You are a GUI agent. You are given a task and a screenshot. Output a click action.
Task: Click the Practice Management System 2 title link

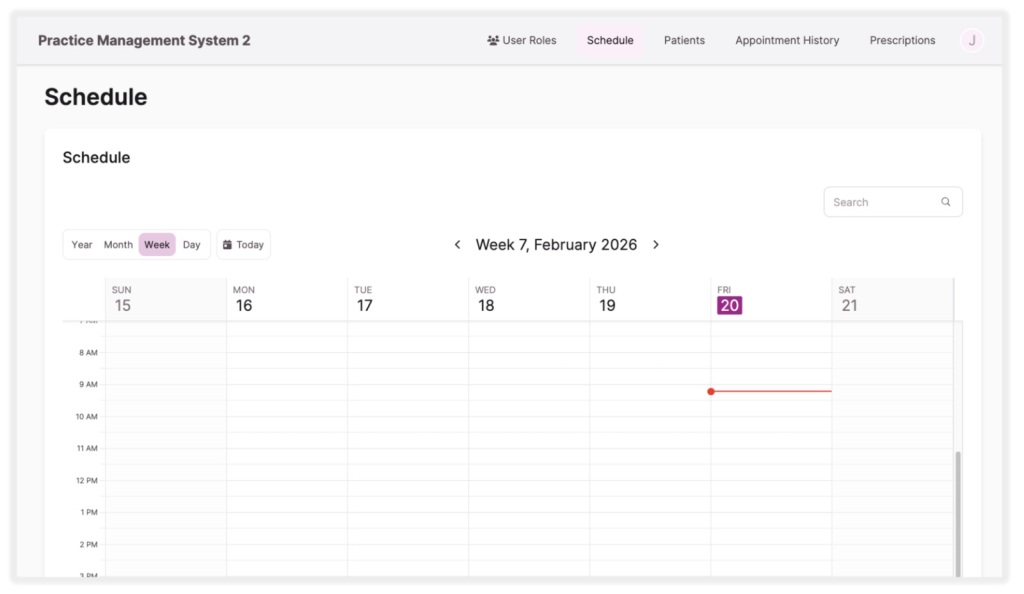click(x=143, y=40)
